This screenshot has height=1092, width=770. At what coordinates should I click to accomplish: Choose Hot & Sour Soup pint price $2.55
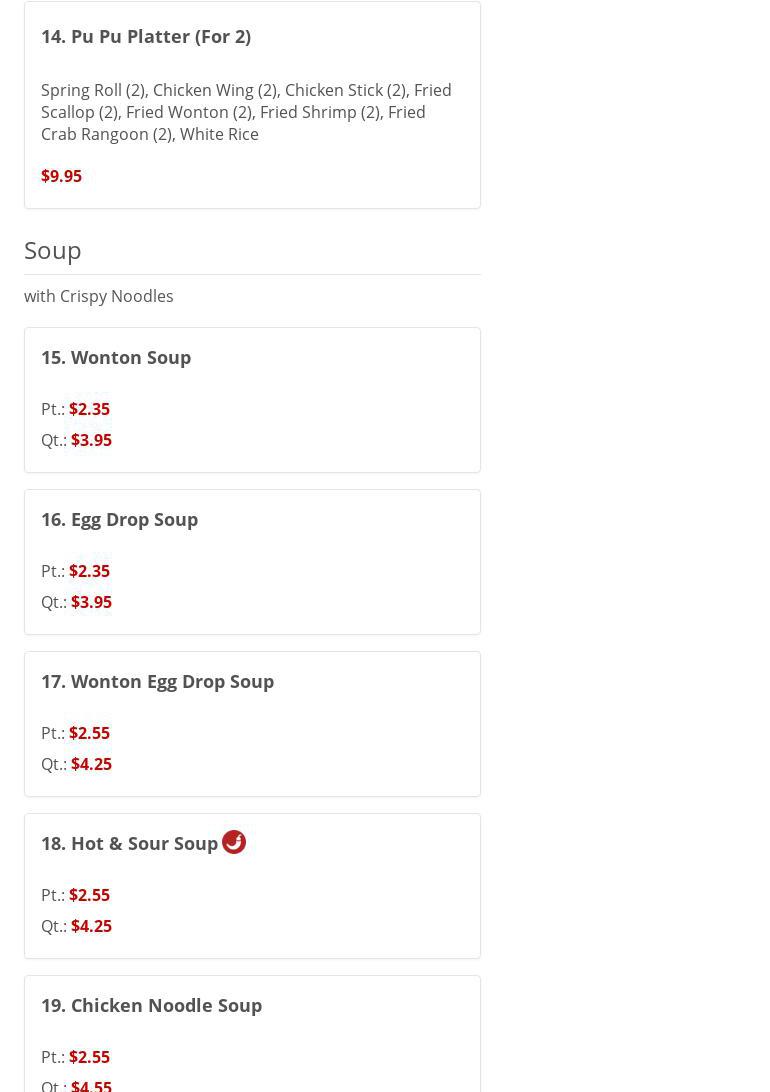click(89, 895)
